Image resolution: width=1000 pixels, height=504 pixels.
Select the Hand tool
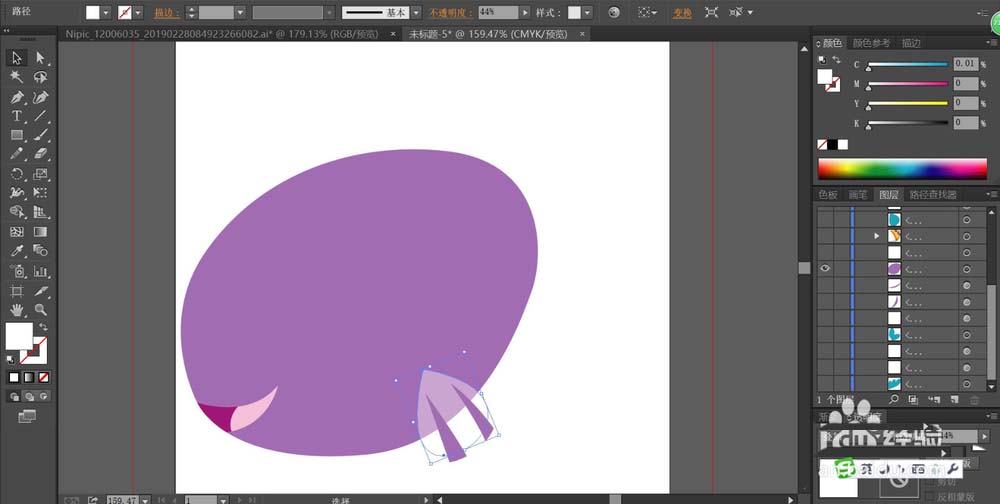point(17,309)
